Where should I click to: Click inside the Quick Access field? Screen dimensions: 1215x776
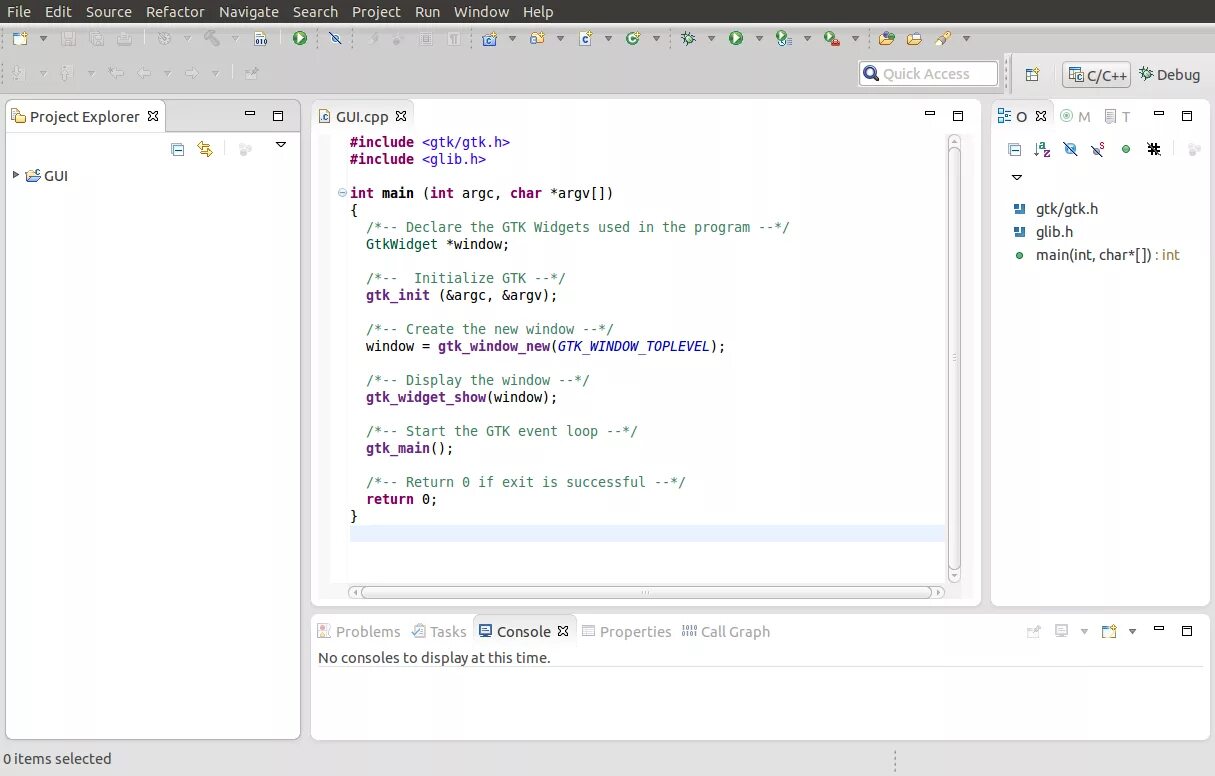(x=930, y=73)
